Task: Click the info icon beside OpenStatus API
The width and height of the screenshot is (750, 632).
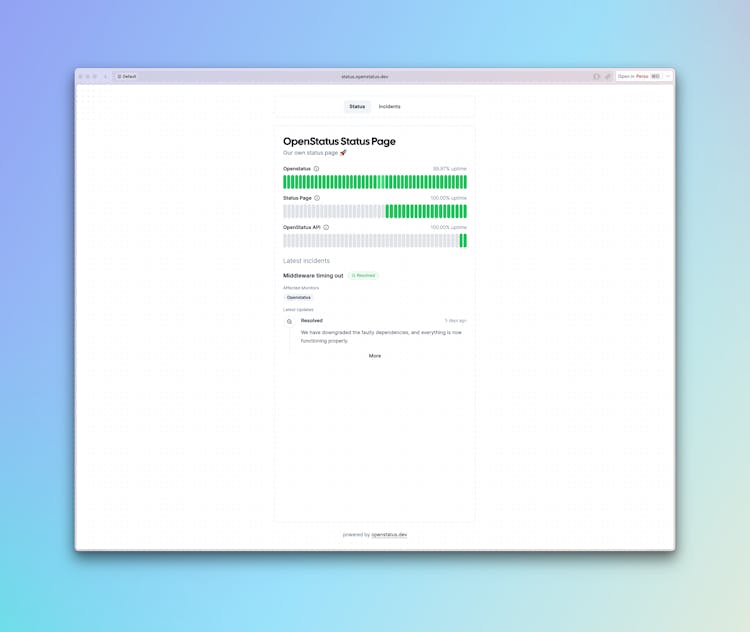Action: (326, 227)
